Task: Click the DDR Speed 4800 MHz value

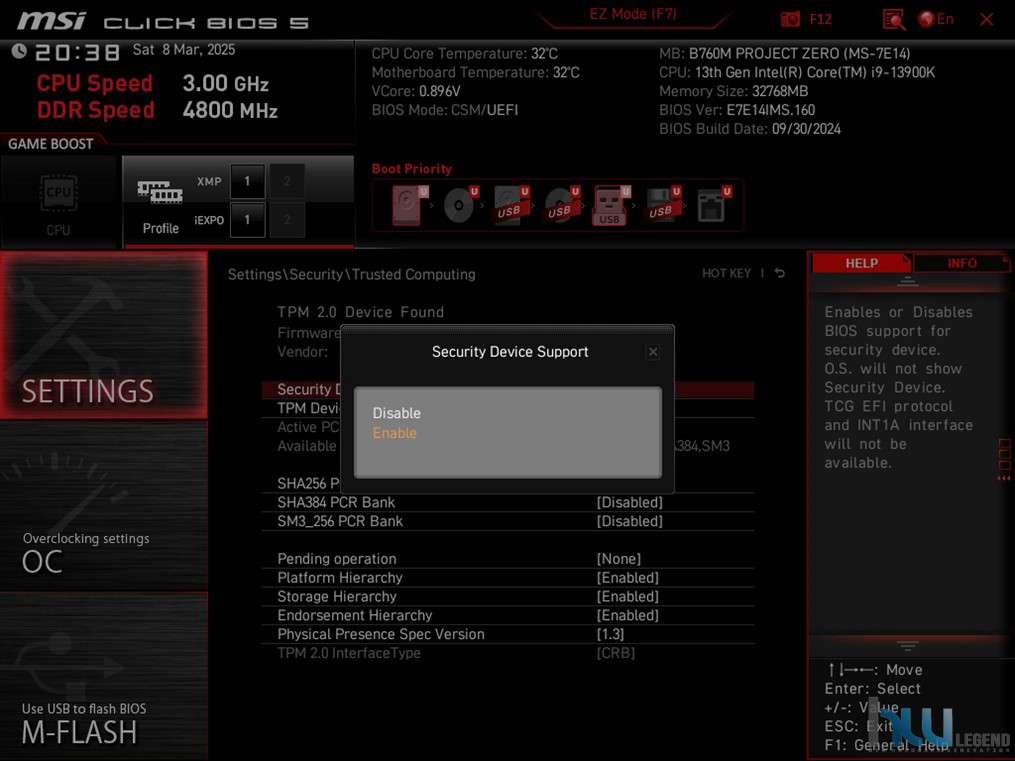Action: (x=230, y=110)
